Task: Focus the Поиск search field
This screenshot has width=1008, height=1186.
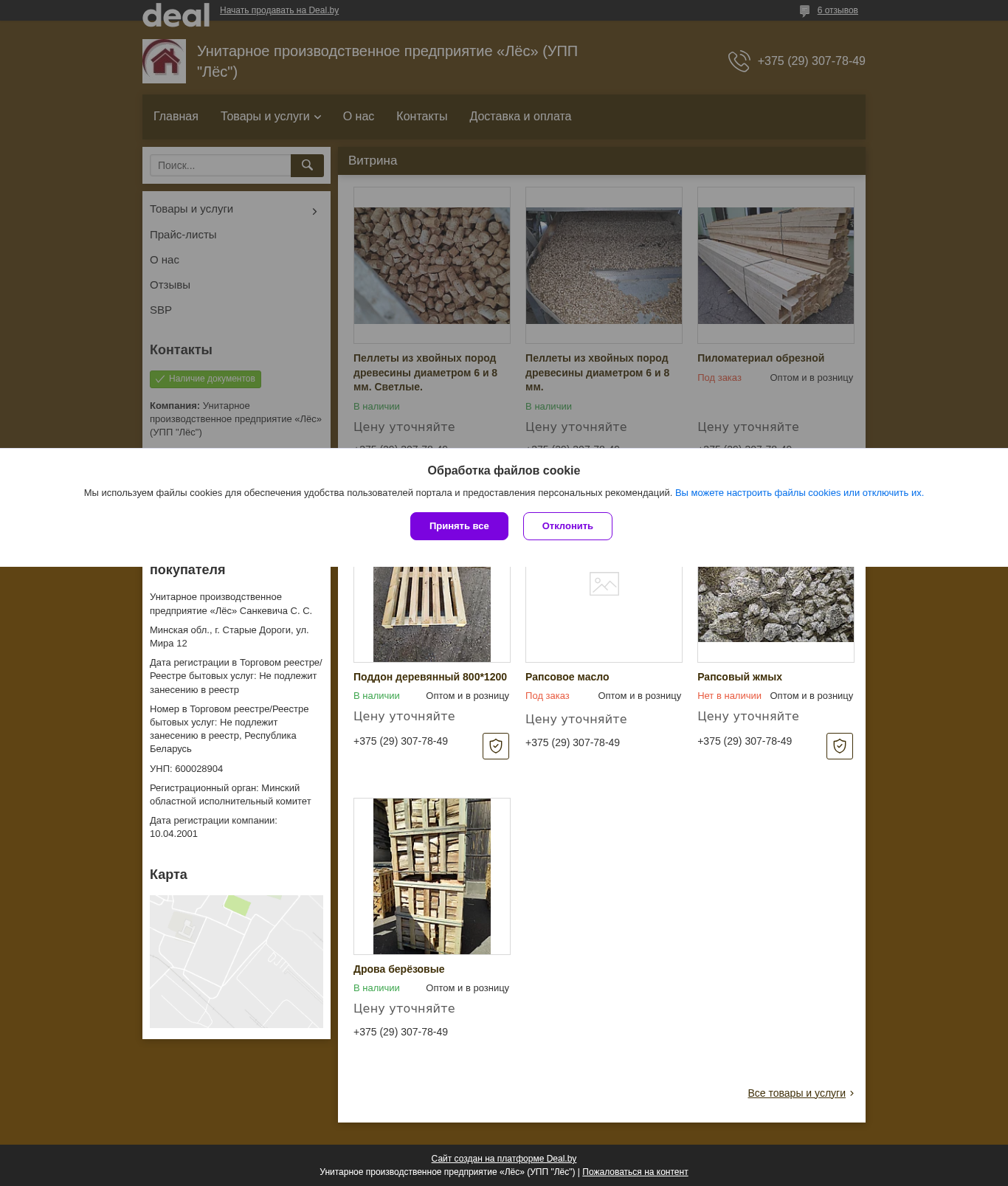Action: (x=220, y=165)
